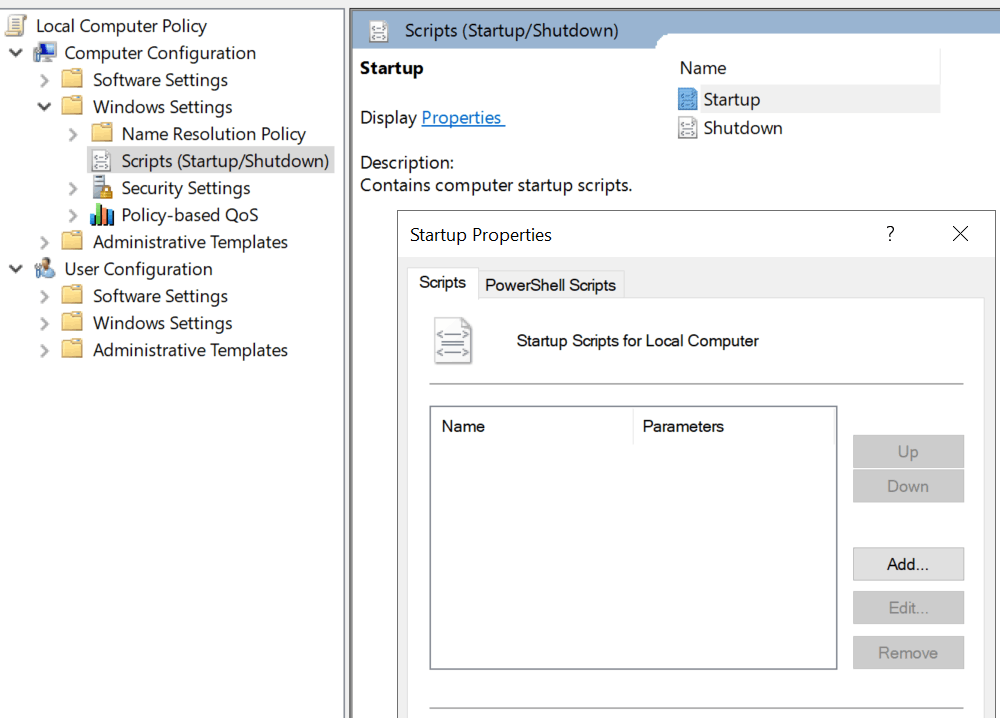The height and width of the screenshot is (718, 1000).
Task: Select the Computer Configuration tree label
Action: click(160, 53)
